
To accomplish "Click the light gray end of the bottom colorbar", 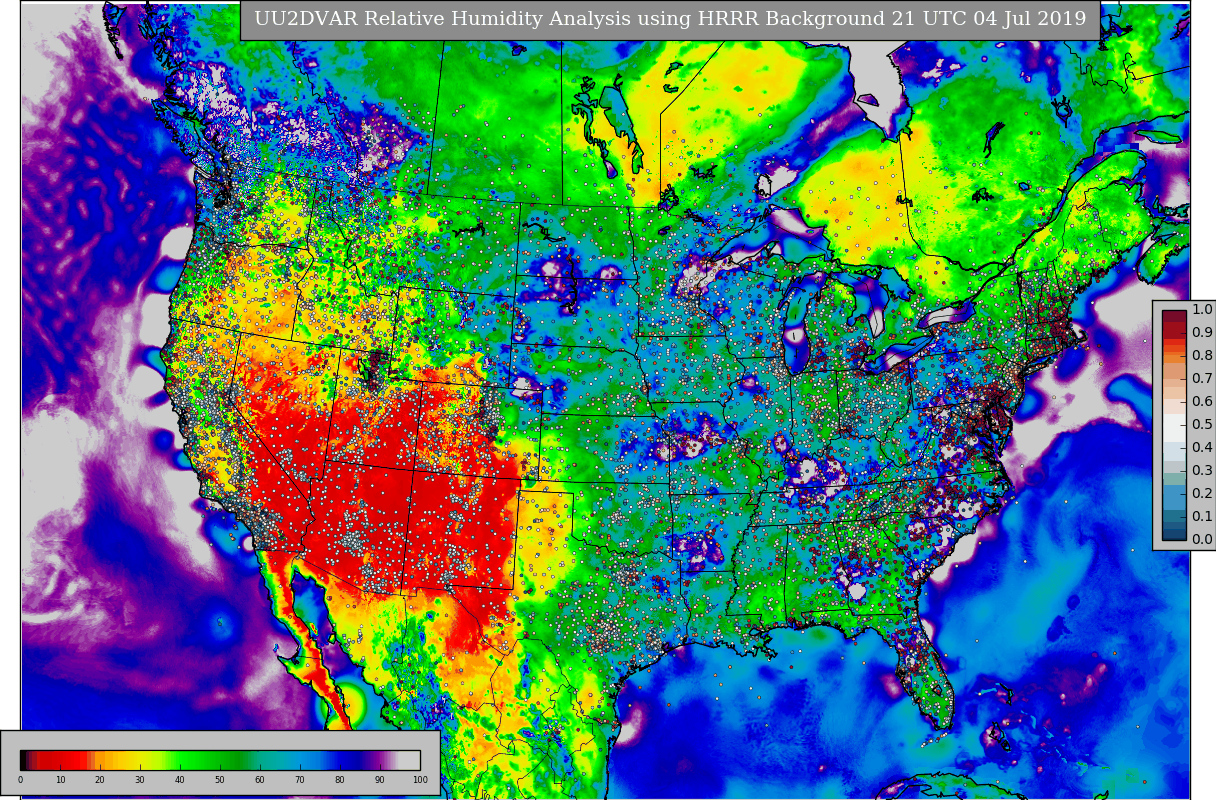I will 410,760.
